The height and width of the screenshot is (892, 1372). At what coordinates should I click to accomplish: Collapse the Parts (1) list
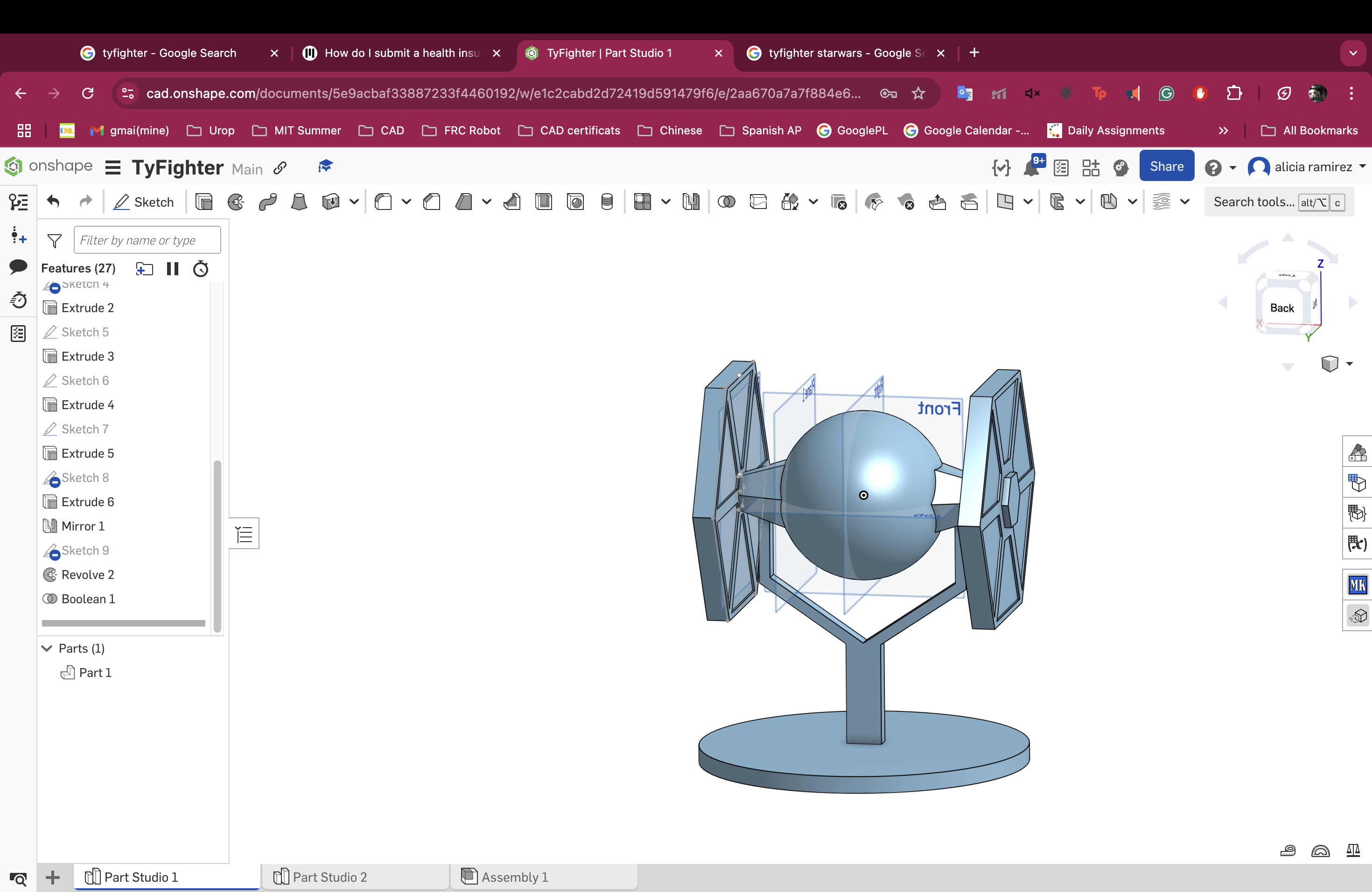(x=47, y=648)
